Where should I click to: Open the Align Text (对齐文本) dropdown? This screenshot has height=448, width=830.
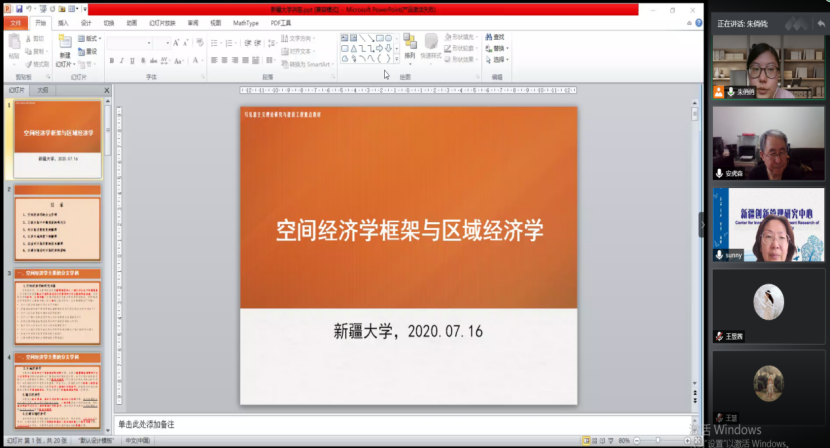[298, 51]
